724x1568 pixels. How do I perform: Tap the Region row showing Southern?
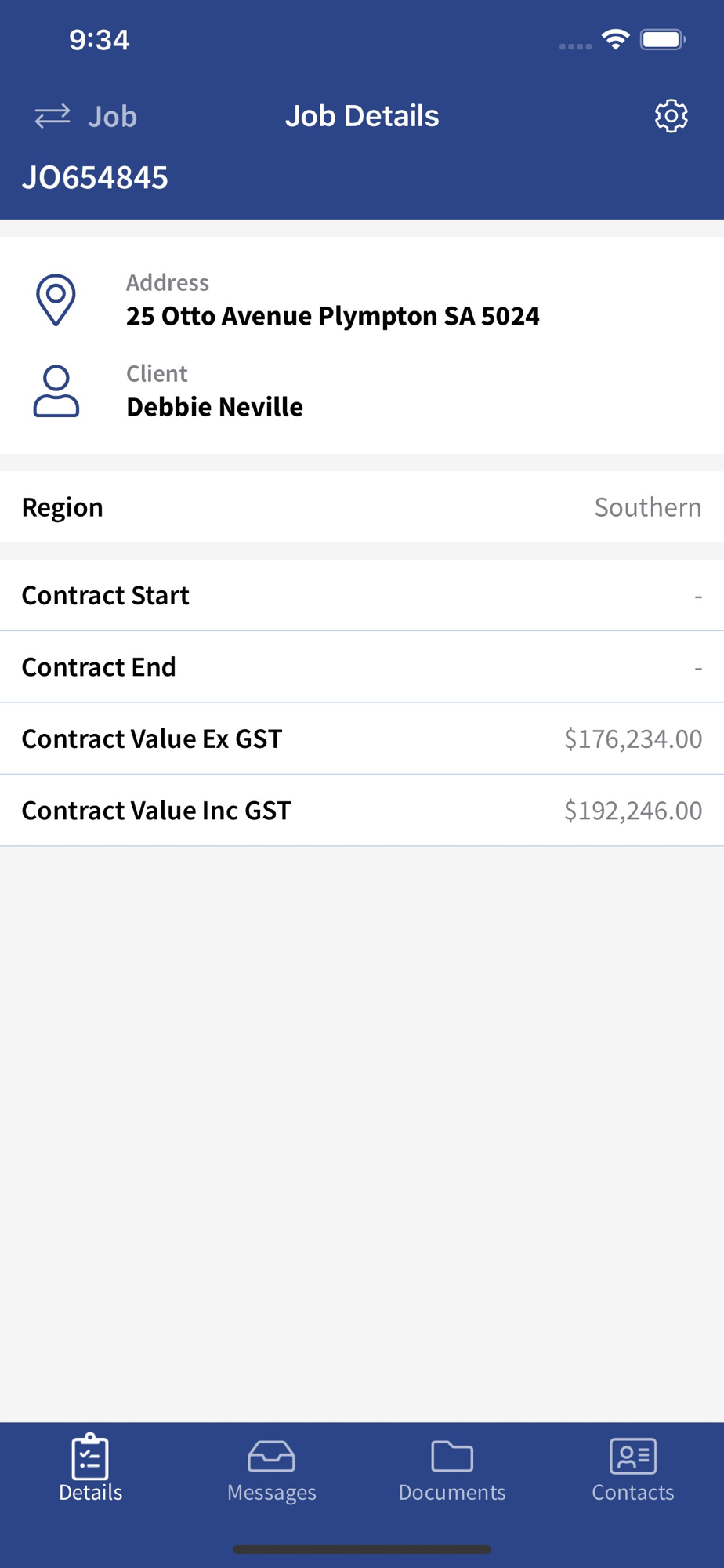click(362, 506)
